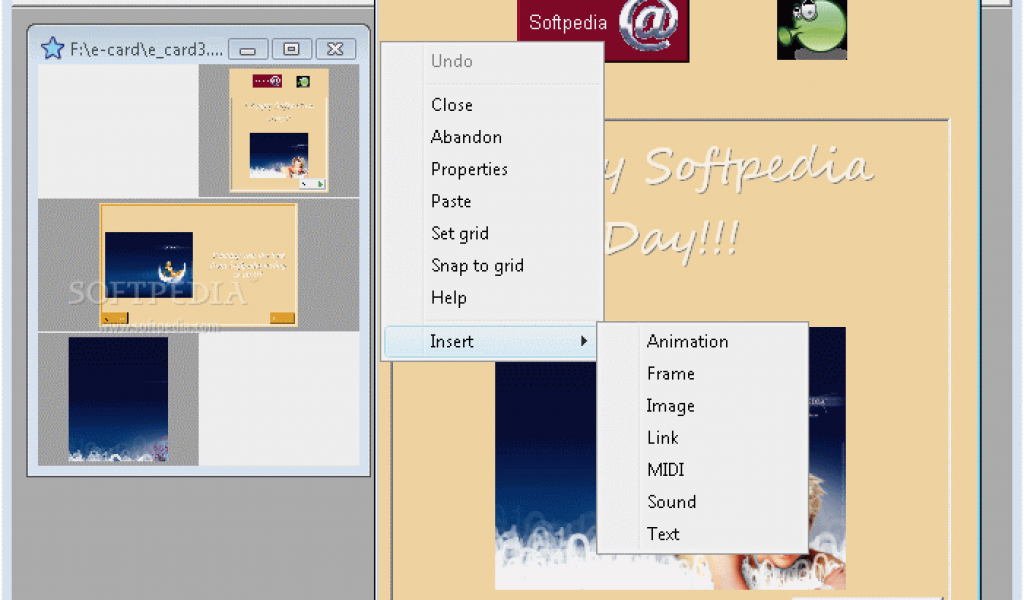Viewport: 1024px width, 600px height.
Task: Select the bottom dark blue image thumbnail
Action: pyautogui.click(x=118, y=399)
